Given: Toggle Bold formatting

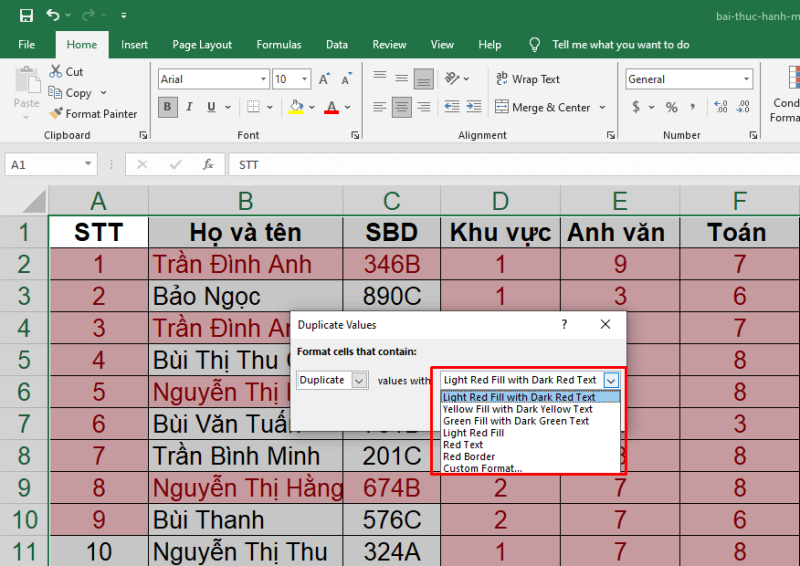Looking at the screenshot, I should [x=168, y=107].
